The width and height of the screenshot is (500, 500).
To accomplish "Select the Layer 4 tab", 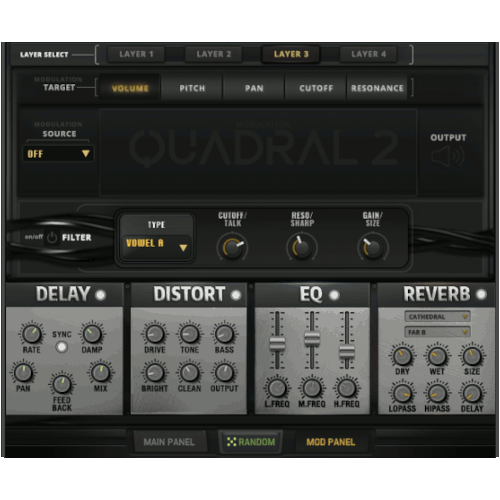I will point(368,54).
